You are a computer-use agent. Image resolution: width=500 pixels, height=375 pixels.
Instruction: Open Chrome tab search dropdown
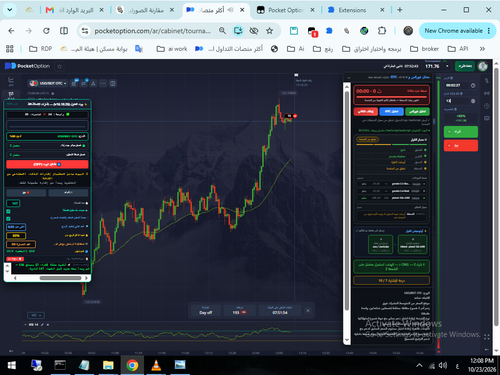10,10
